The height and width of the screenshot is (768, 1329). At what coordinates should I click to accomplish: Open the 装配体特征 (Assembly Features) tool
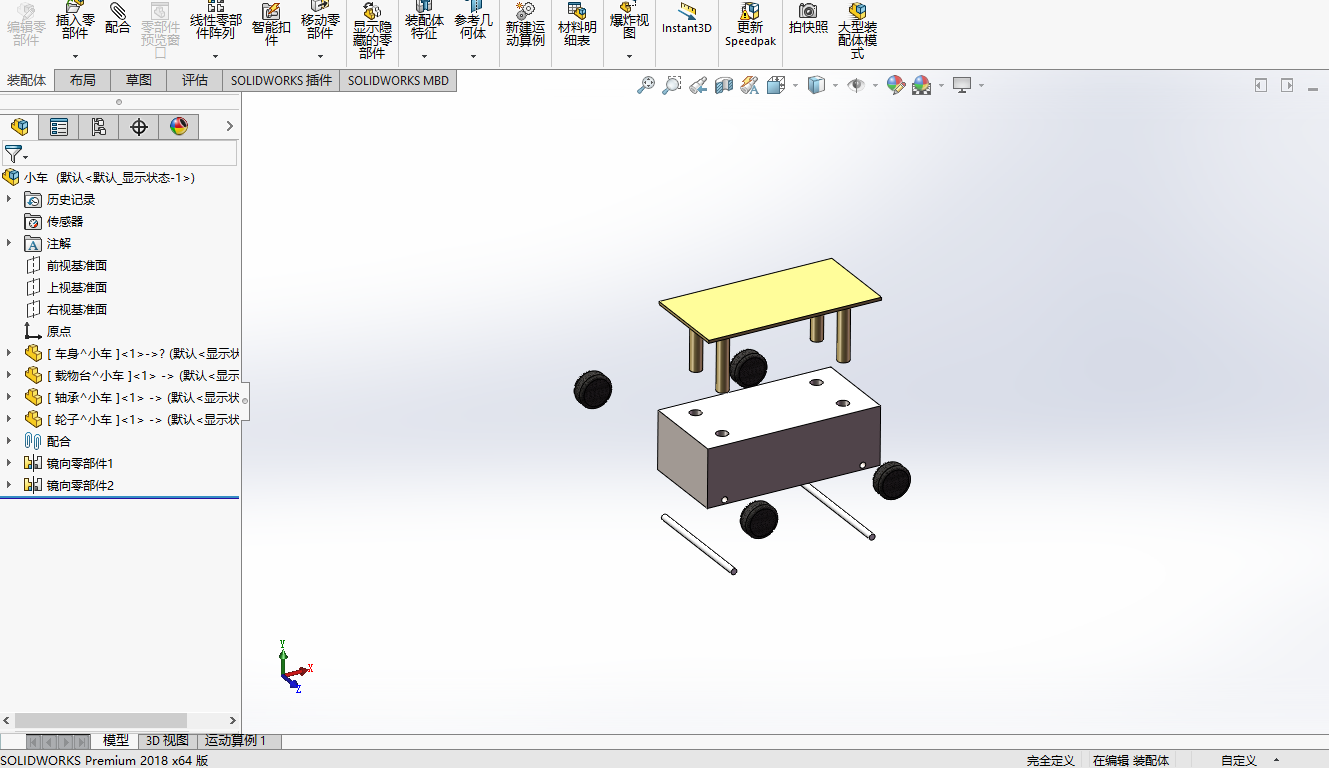click(x=424, y=20)
